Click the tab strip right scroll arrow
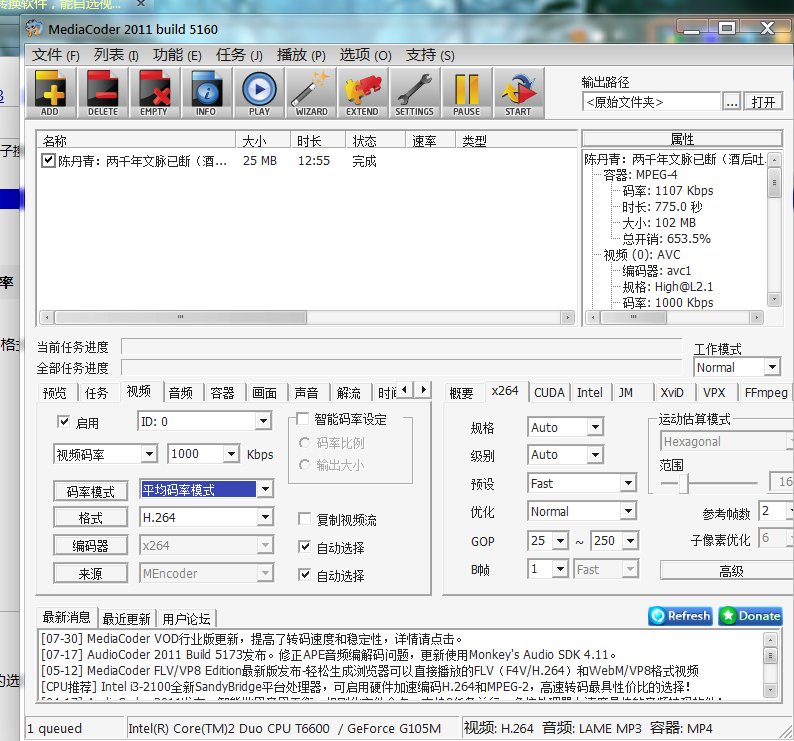This screenshot has width=794, height=741. pos(423,389)
